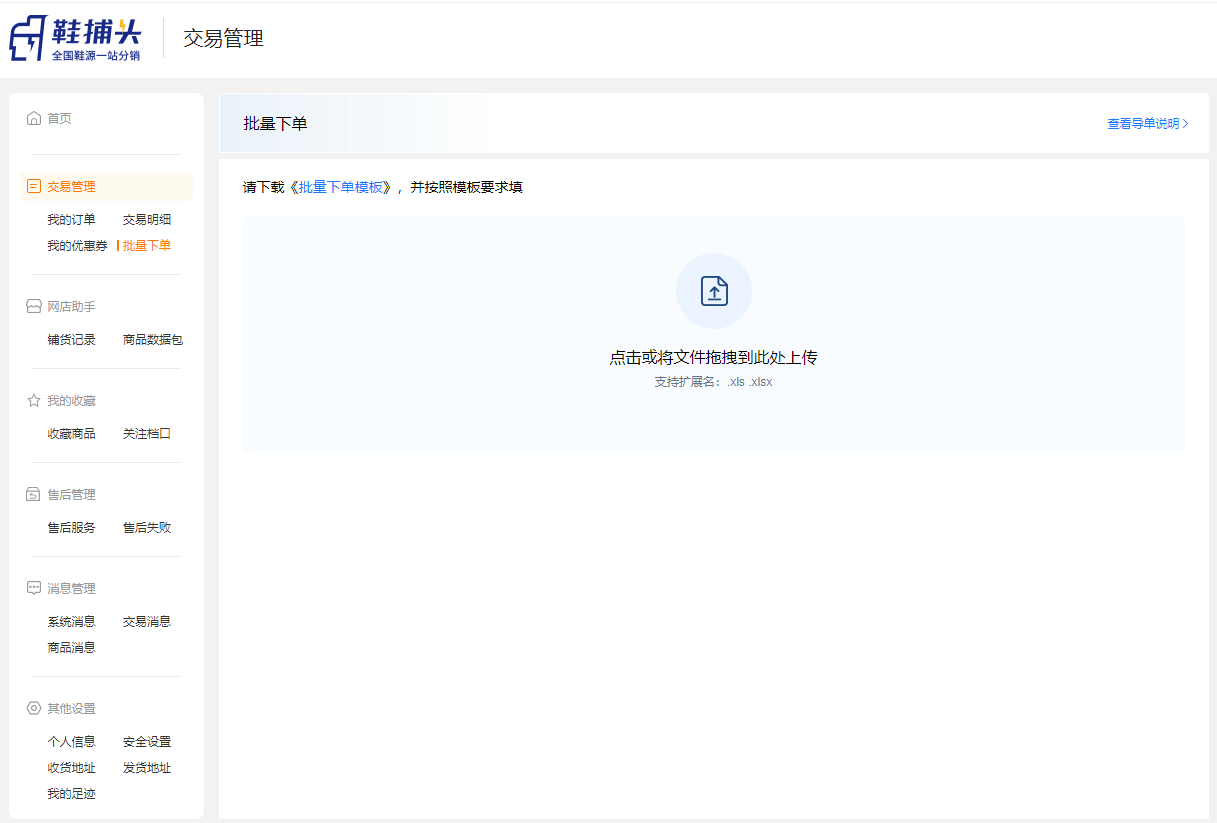Open 安全设置 under 其他设置
This screenshot has width=1217, height=823.
147,742
